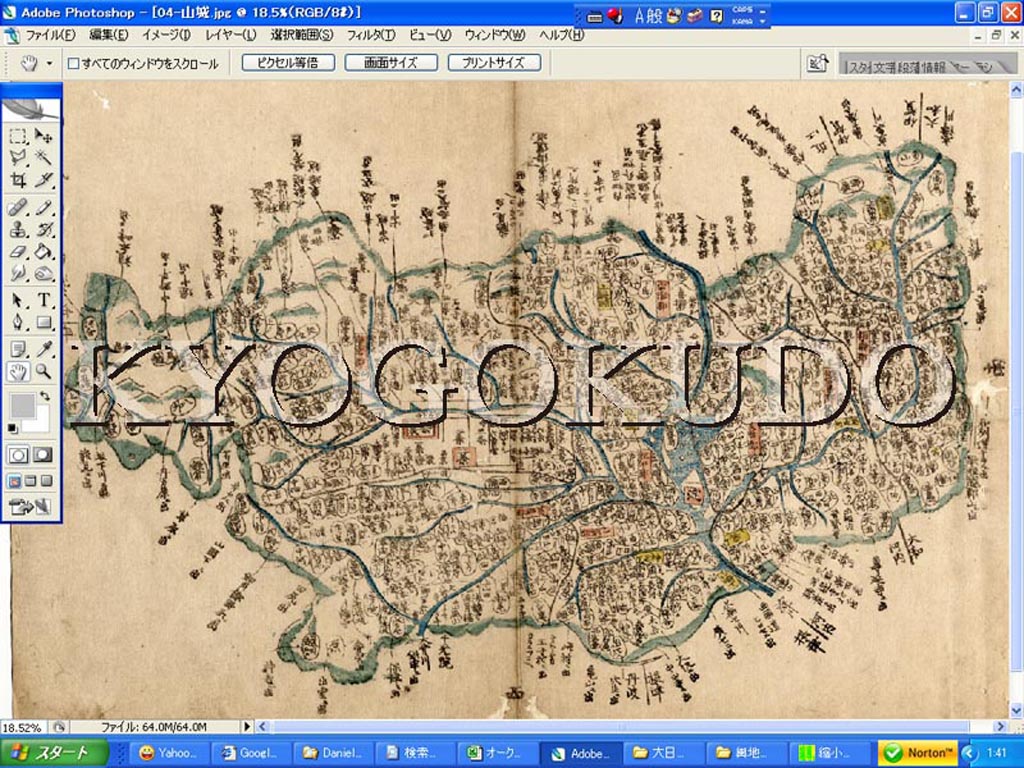Open 選択範囲(S) menu

coord(302,35)
